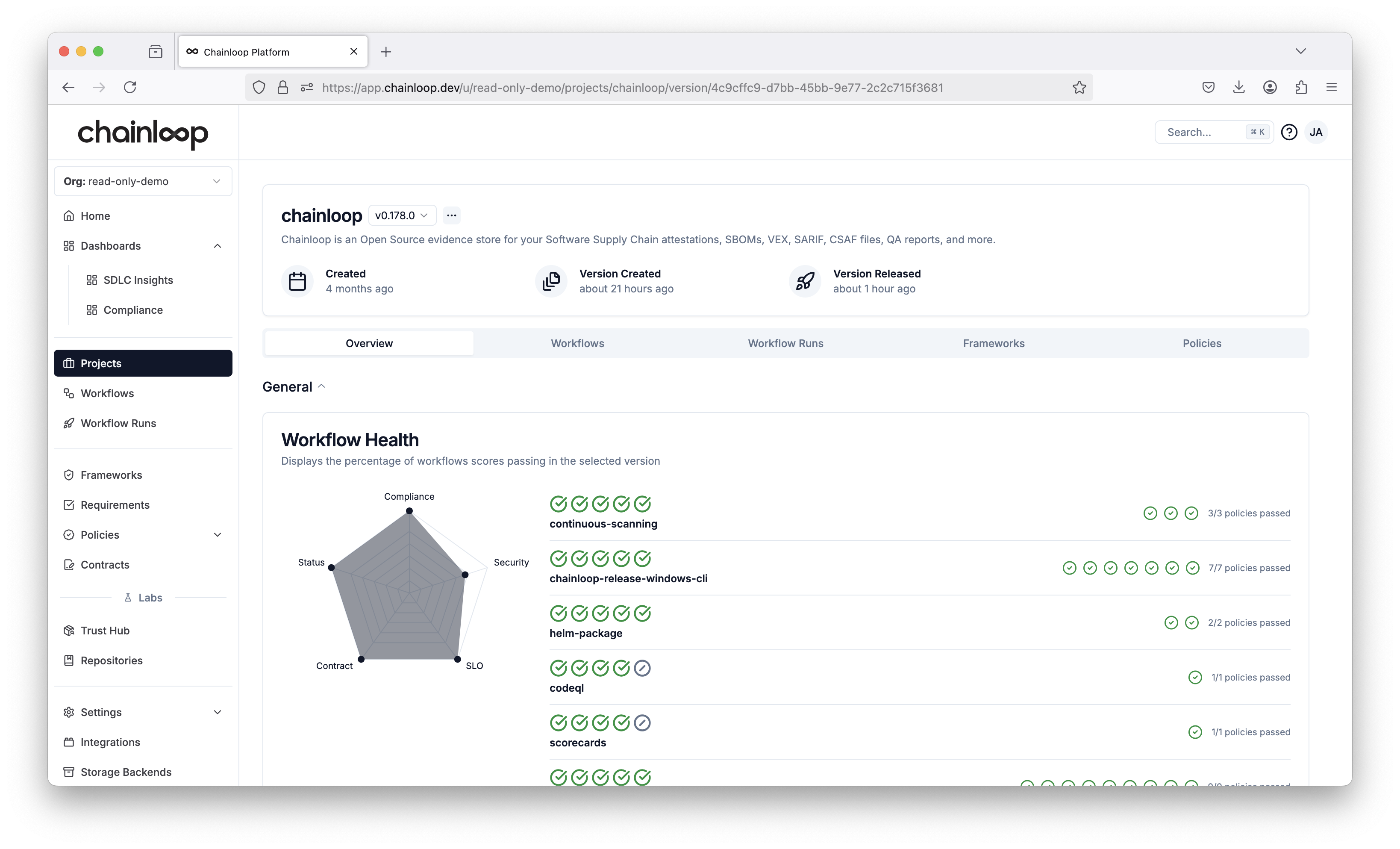Image resolution: width=1400 pixels, height=849 pixels.
Task: Open the chainloop-release-windows-cli workflow
Action: pyautogui.click(x=628, y=578)
